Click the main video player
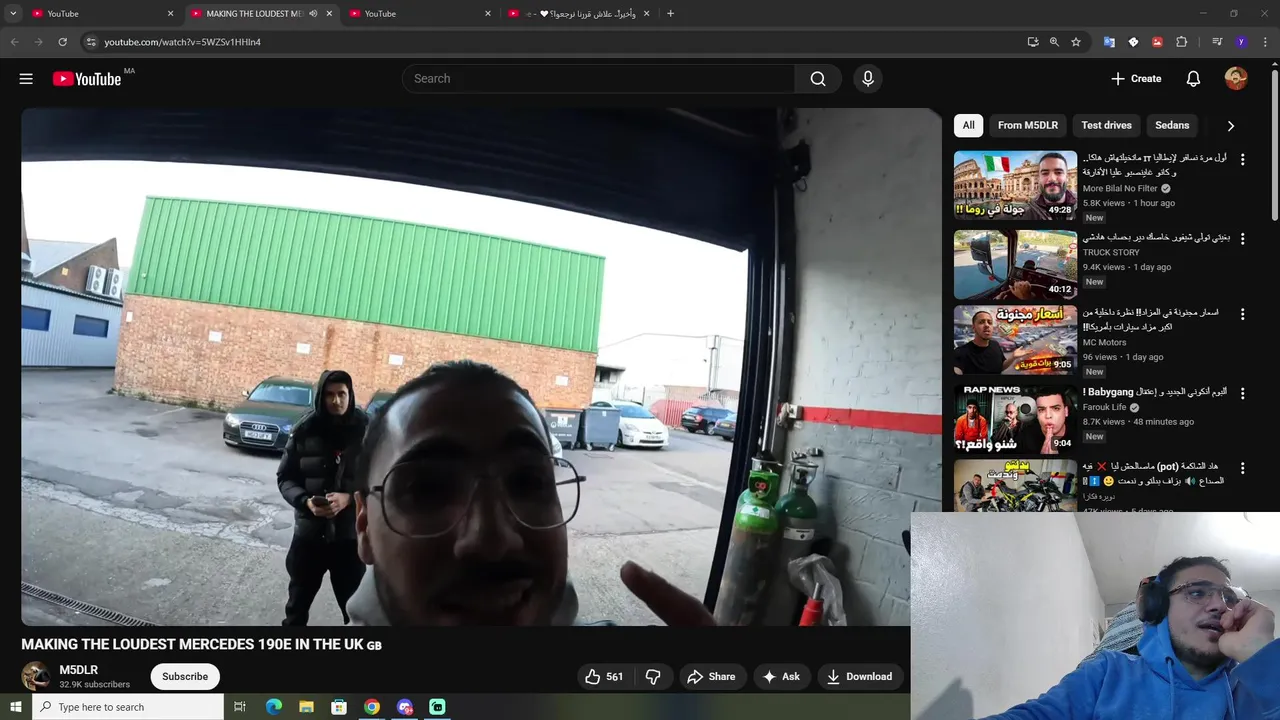Viewport: 1280px width, 720px height. pyautogui.click(x=481, y=367)
